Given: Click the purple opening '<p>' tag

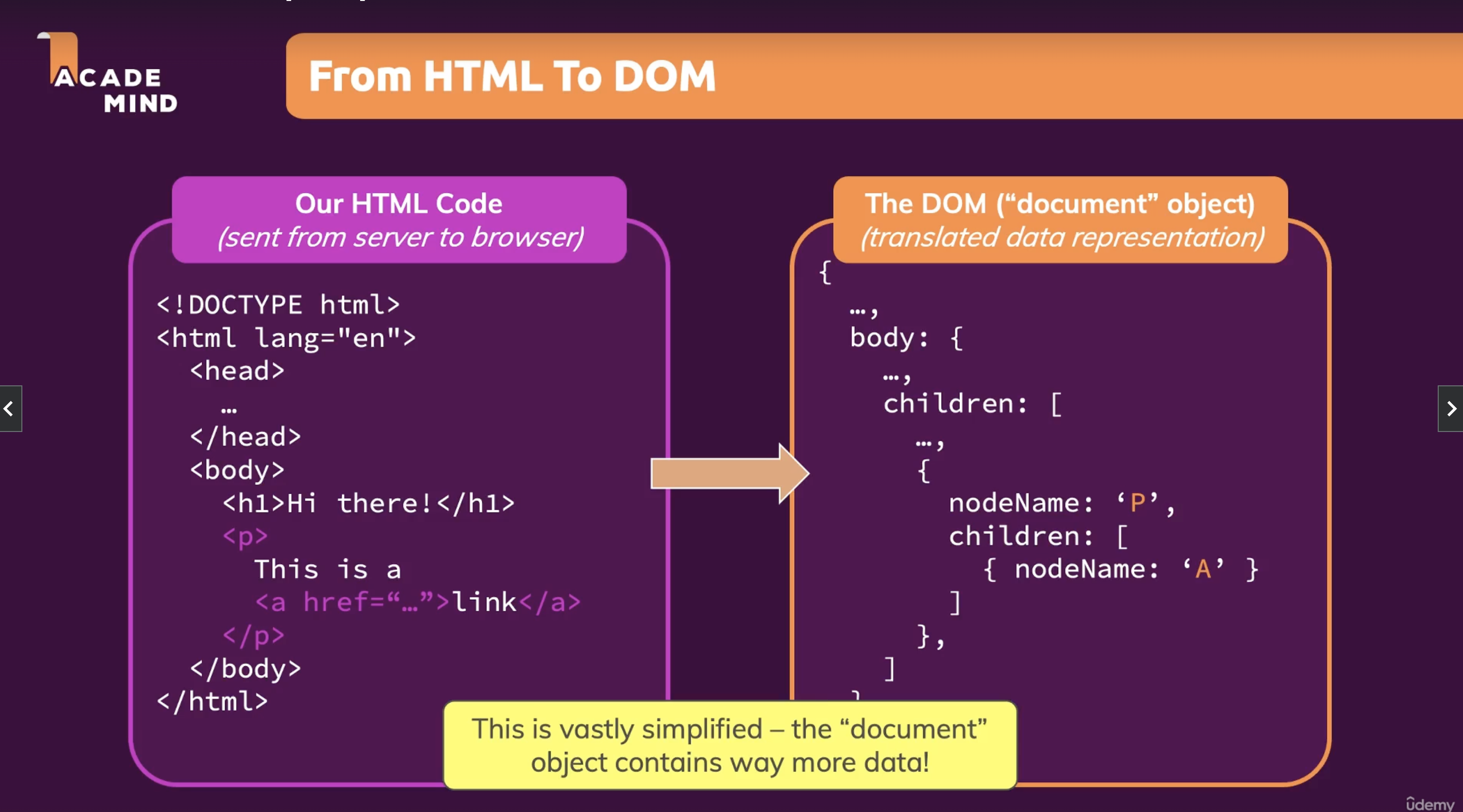Looking at the screenshot, I should 245,536.
